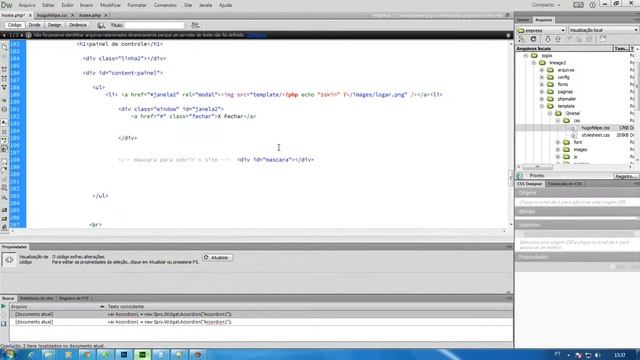Open the Editar menu
640x360 pixels.
click(48, 5)
